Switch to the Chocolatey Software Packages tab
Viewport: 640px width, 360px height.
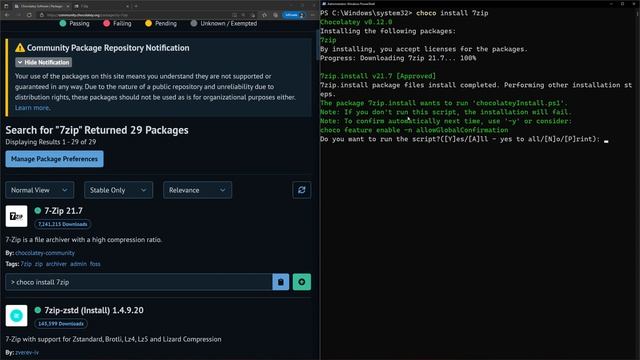[41, 6]
